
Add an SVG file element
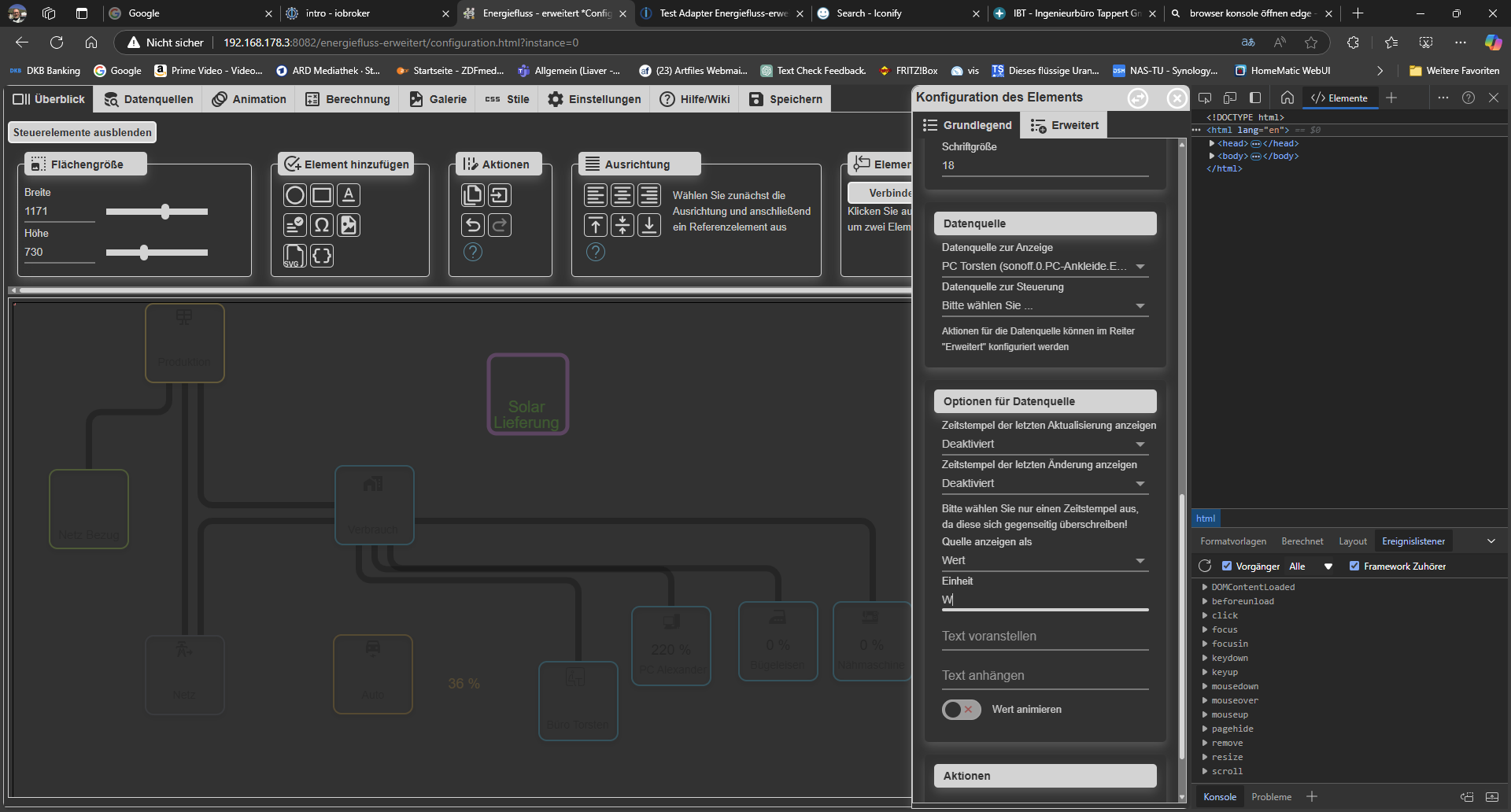click(295, 256)
